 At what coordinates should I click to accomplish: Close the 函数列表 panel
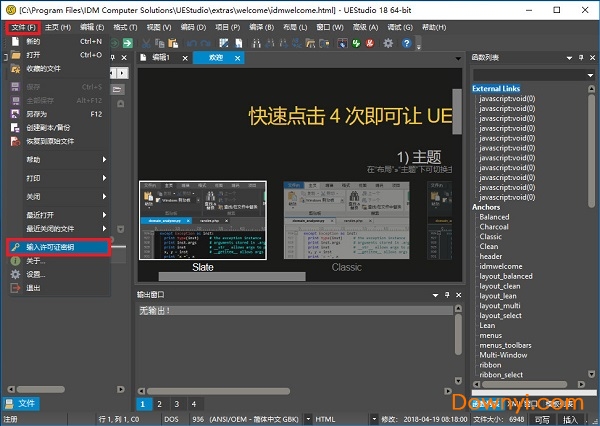592,57
